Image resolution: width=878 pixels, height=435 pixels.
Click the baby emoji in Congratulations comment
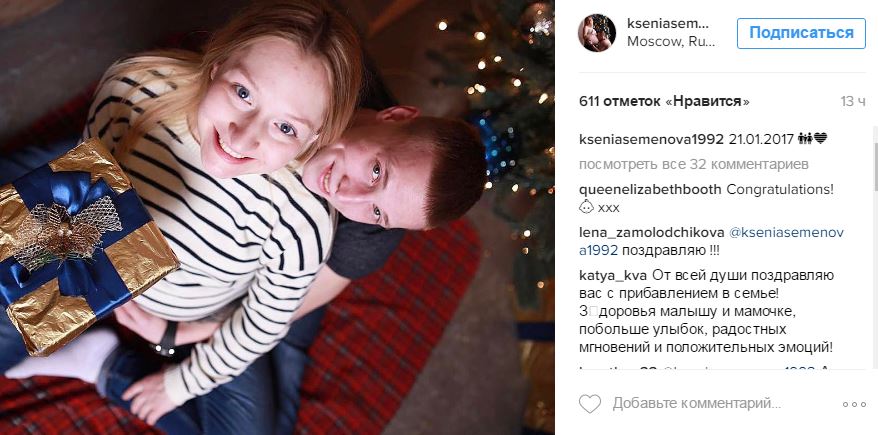(x=586, y=207)
